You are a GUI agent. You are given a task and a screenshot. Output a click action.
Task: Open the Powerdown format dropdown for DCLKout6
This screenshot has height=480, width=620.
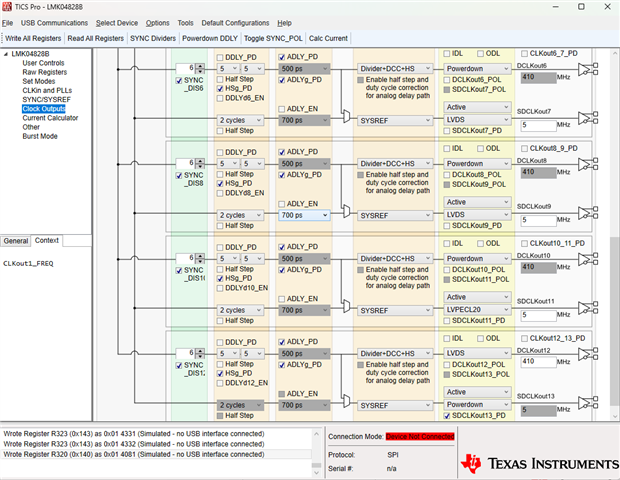(477, 68)
